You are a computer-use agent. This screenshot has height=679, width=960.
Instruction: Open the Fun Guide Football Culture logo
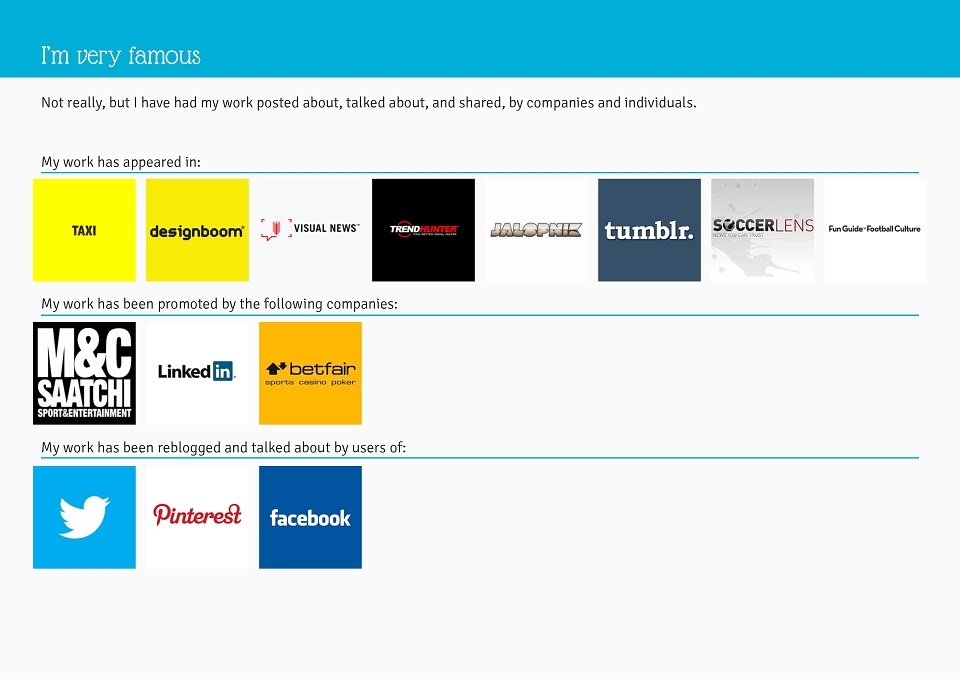click(876, 230)
